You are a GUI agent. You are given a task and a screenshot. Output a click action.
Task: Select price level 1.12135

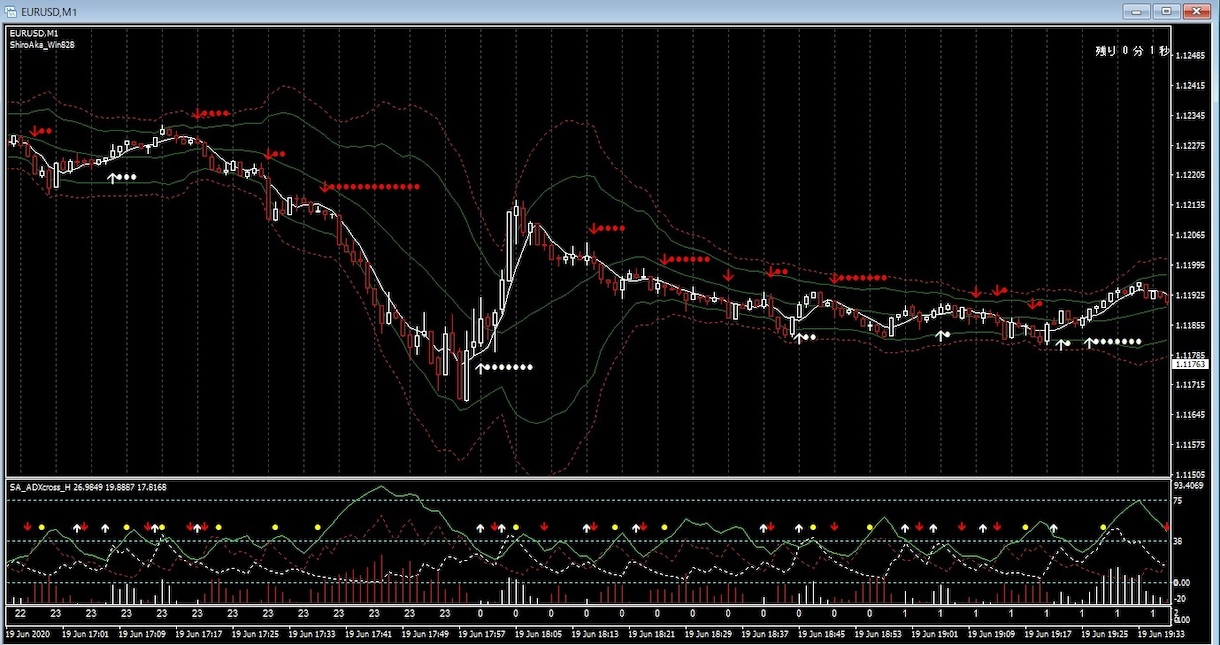coord(1192,206)
